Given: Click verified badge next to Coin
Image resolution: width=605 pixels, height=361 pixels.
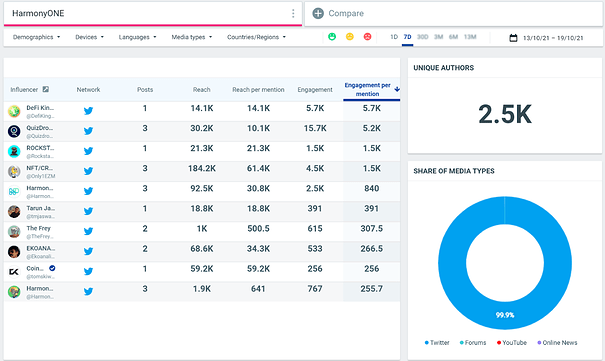Looking at the screenshot, I should pyautogui.click(x=52, y=268).
